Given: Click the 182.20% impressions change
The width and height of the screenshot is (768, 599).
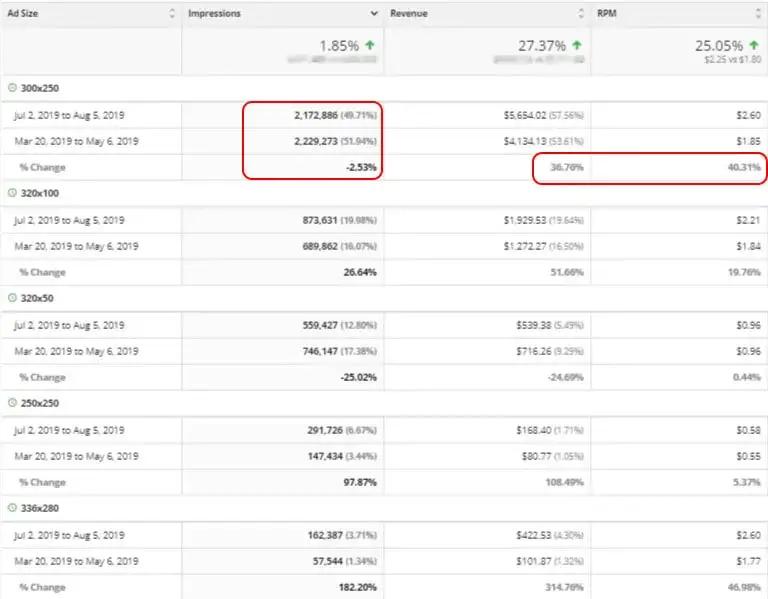Looking at the screenshot, I should click(358, 587).
